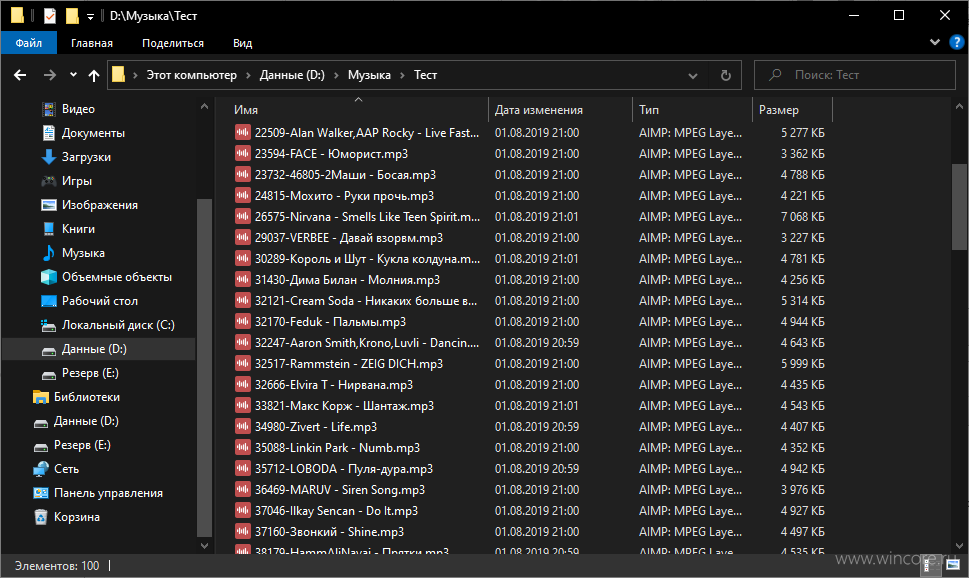
Task: Open Customize Quick Access Toolbar dropdown
Action: point(90,17)
